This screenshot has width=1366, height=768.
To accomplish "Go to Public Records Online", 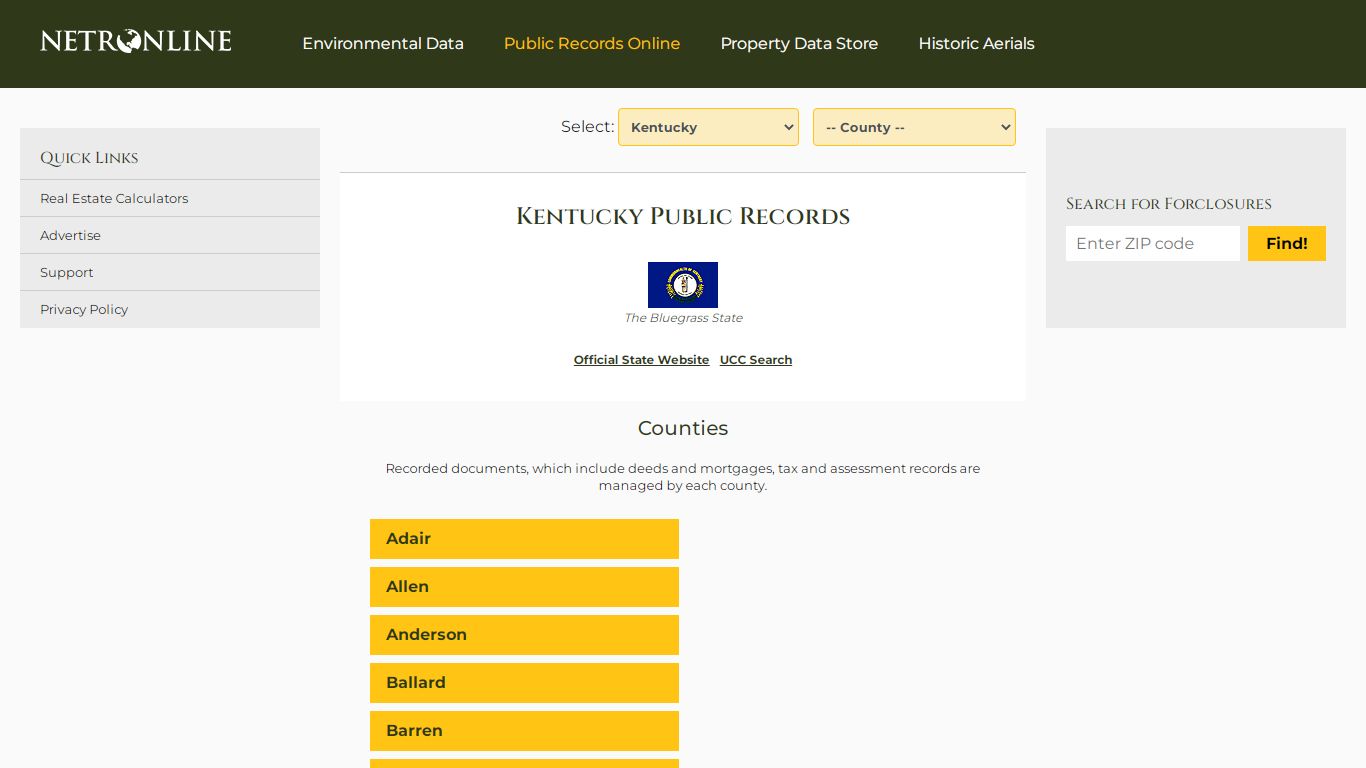I will pos(592,44).
